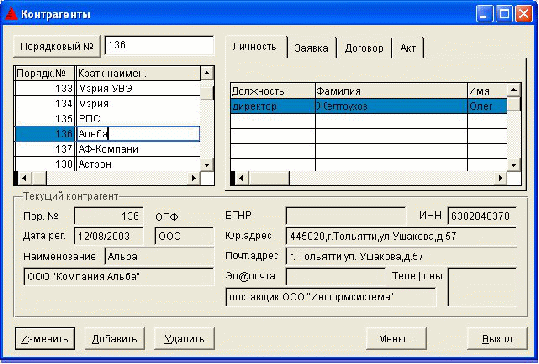The height and width of the screenshot is (364, 539).
Task: Click the 'Добавить' button
Action: point(115,339)
